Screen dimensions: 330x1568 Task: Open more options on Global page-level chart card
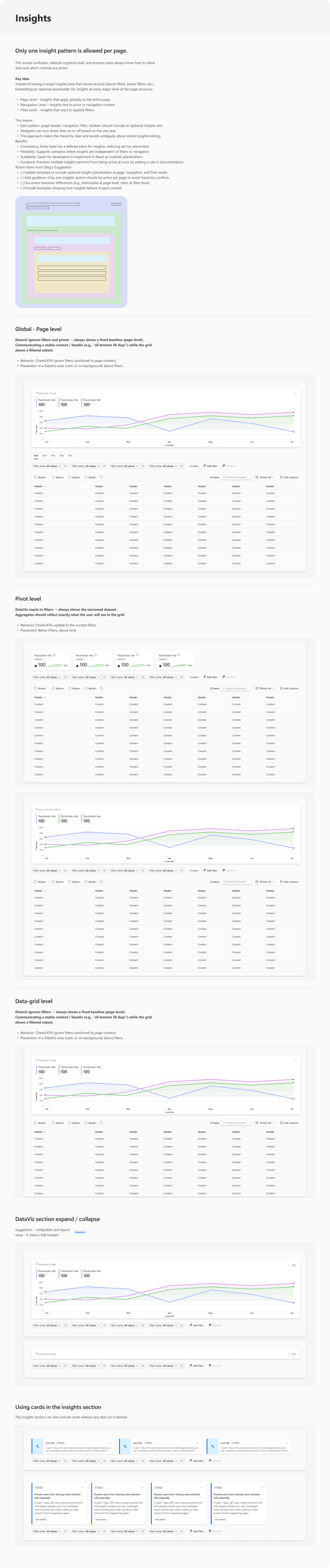click(296, 393)
